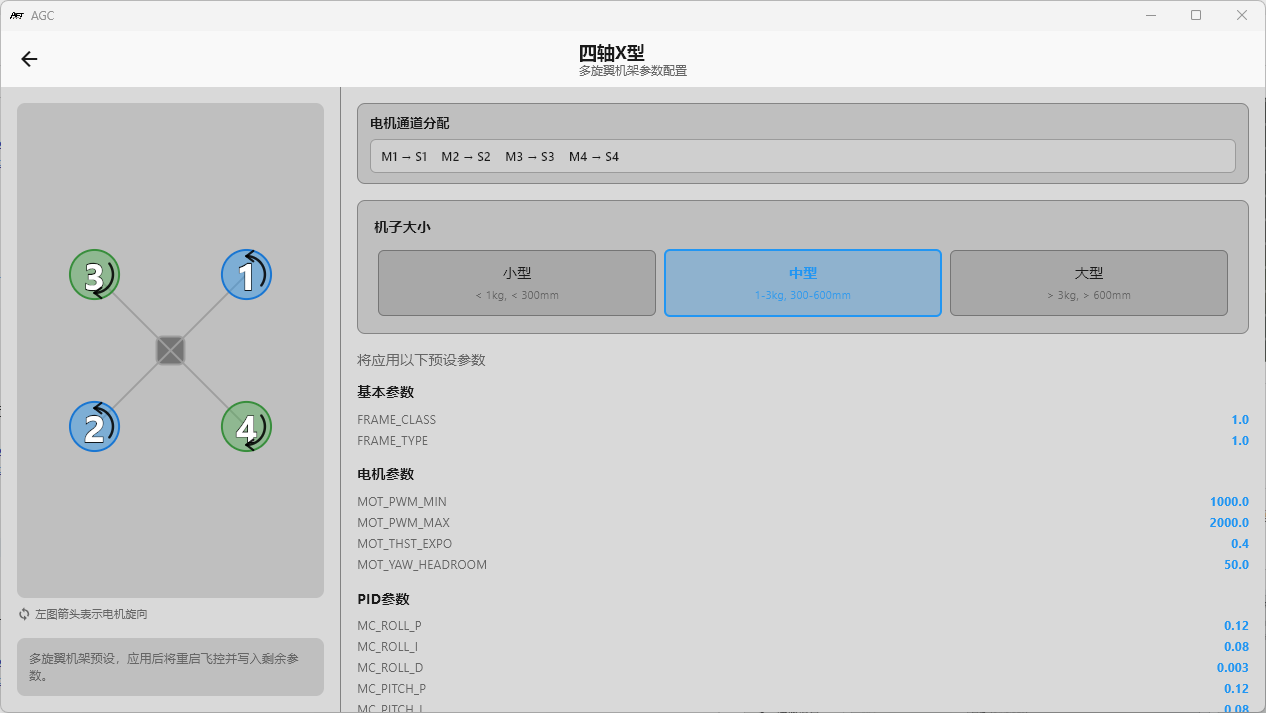Click the motor channel assignment field

pyautogui.click(x=802, y=156)
